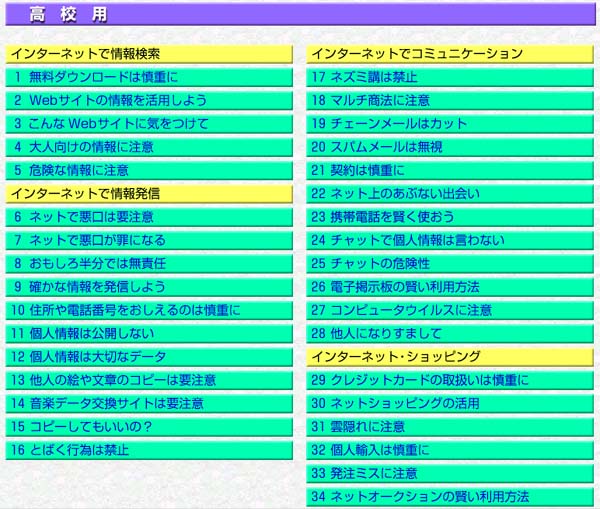Click 20 スパムメールは無視
Image resolution: width=600 pixels, height=509 pixels.
coord(376,147)
